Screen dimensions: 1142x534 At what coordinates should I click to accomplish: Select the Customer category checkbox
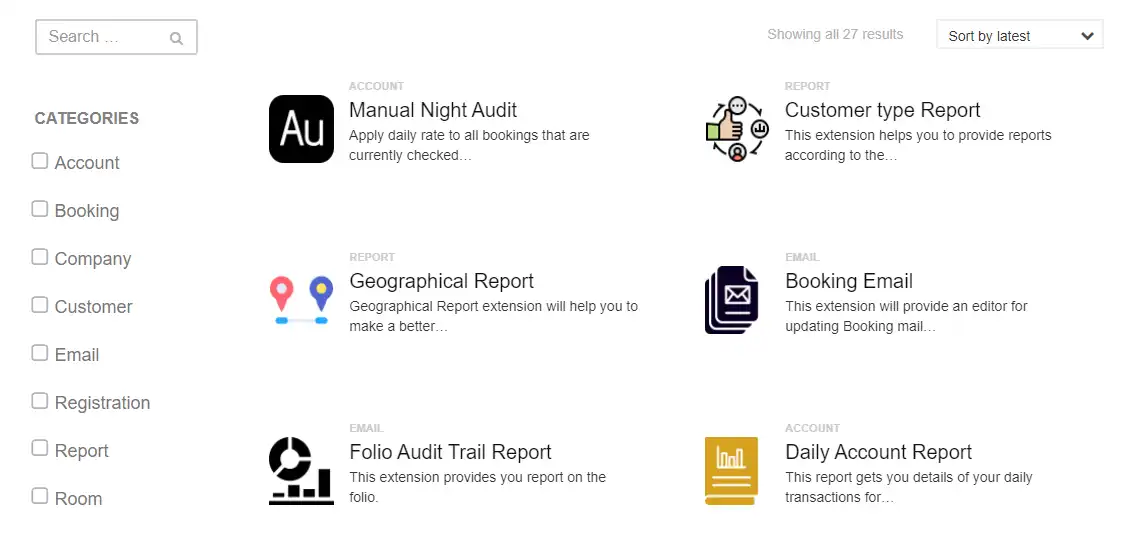click(40, 305)
